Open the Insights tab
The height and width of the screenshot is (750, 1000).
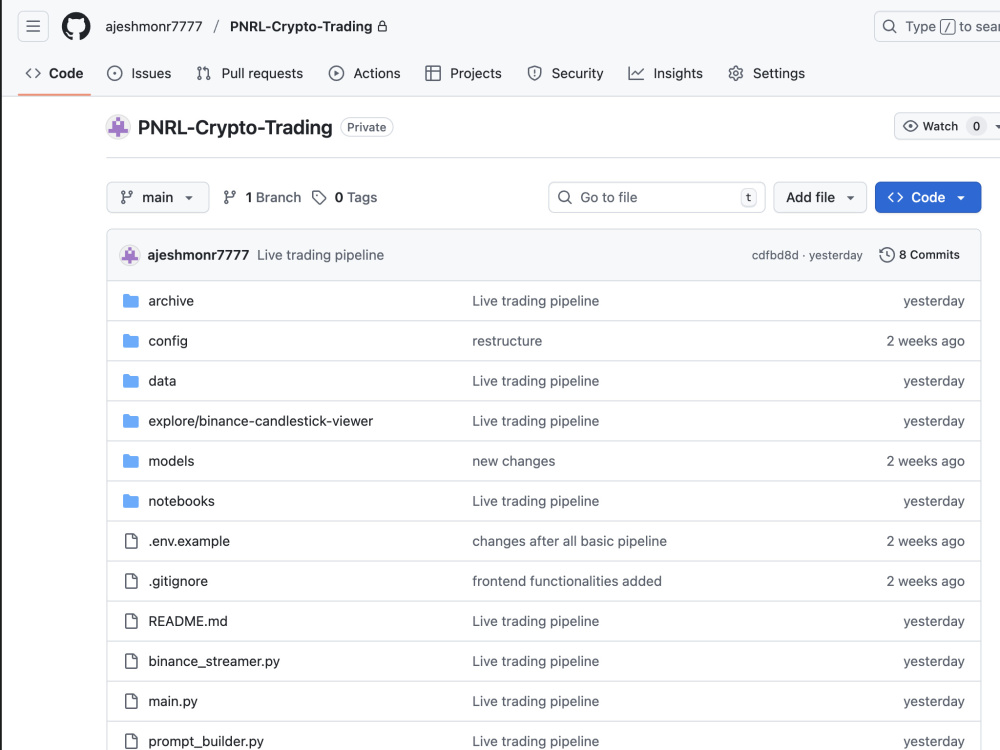(x=665, y=73)
